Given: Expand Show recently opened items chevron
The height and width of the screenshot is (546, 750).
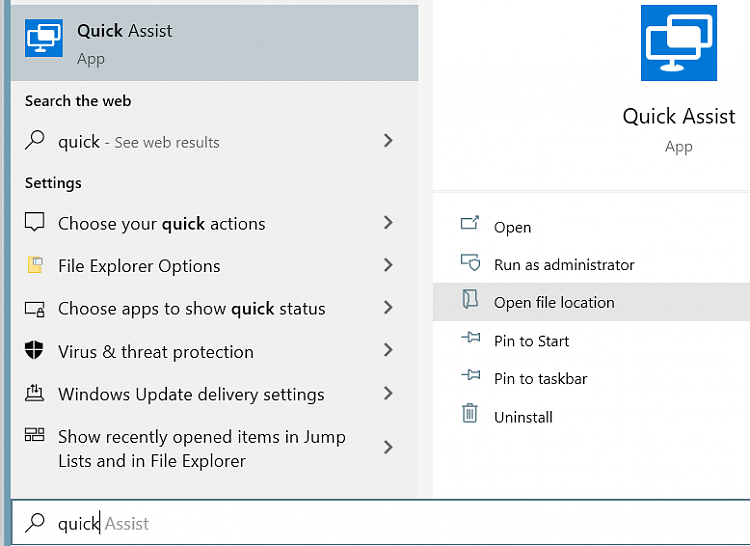Looking at the screenshot, I should coord(388,447).
